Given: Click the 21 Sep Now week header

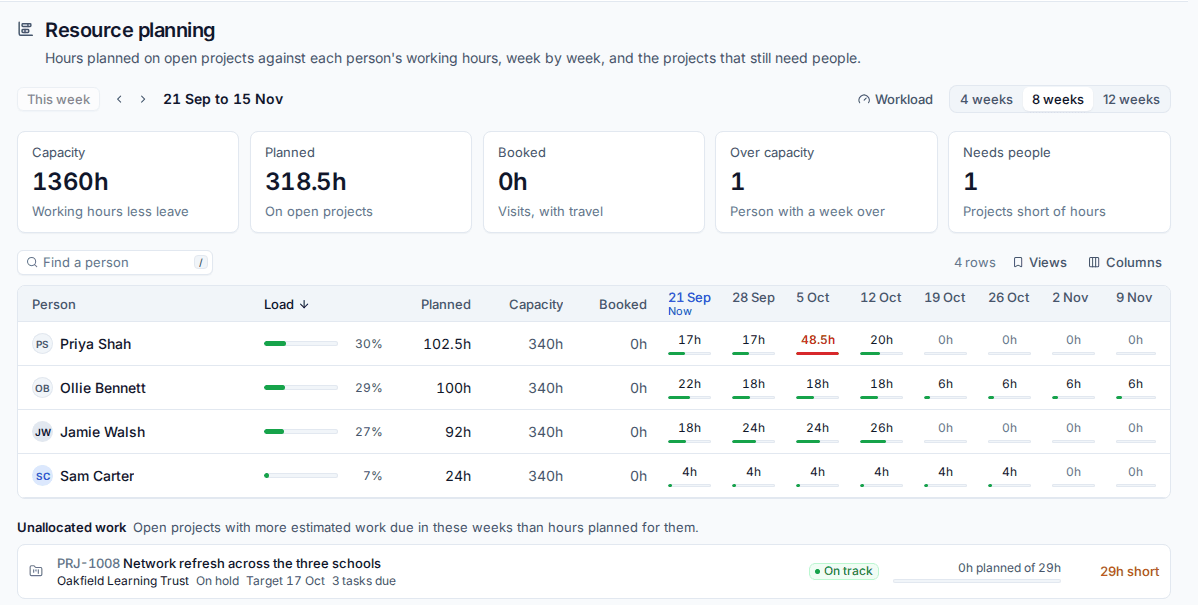Looking at the screenshot, I should 689,303.
